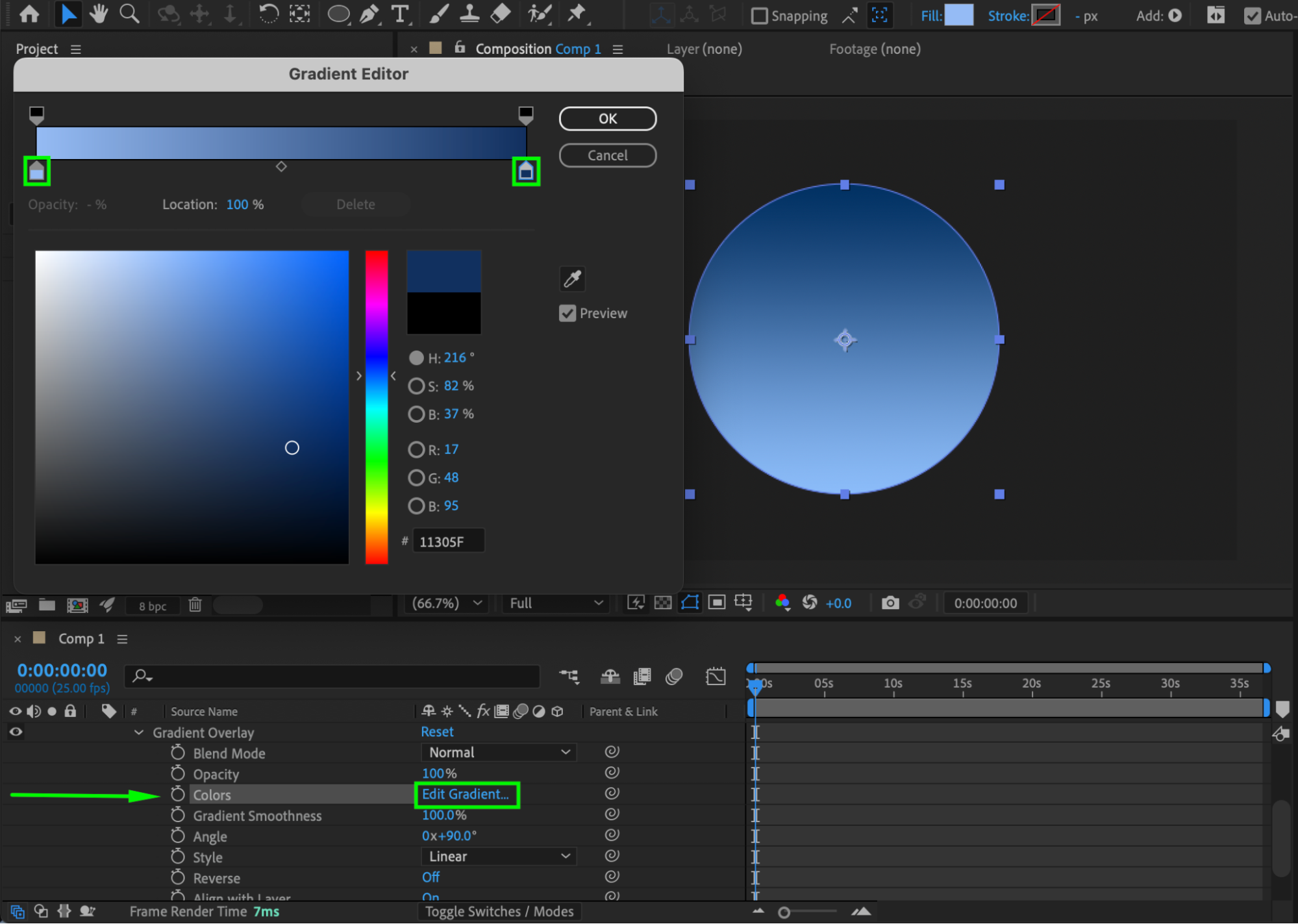Open the Full resolution dropdown
Viewport: 1298px width, 924px height.
click(x=556, y=603)
